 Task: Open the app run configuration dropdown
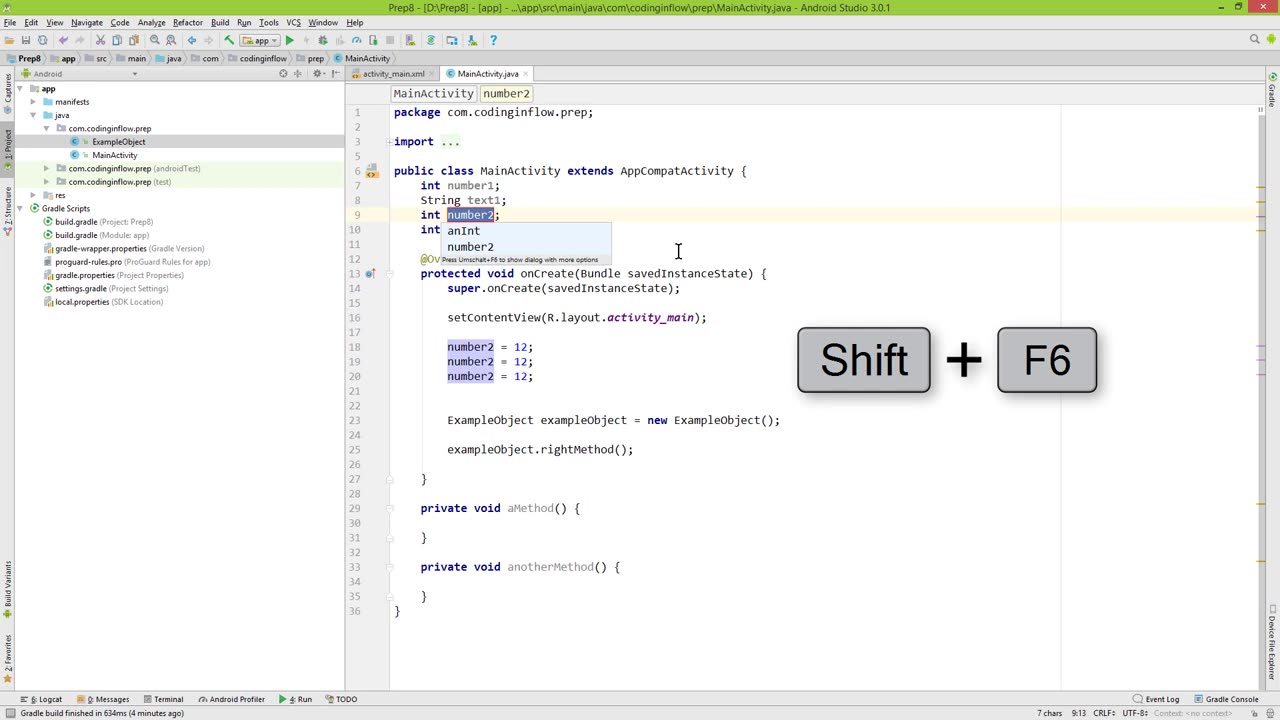[x=260, y=40]
